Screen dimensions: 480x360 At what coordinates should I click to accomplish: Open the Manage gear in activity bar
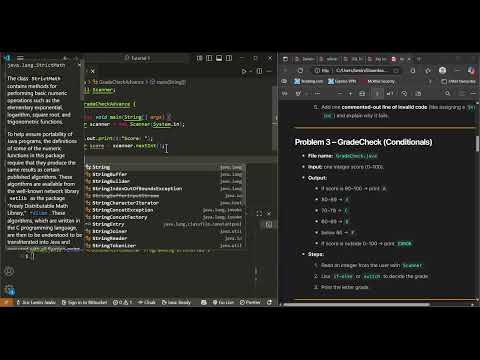9,290
